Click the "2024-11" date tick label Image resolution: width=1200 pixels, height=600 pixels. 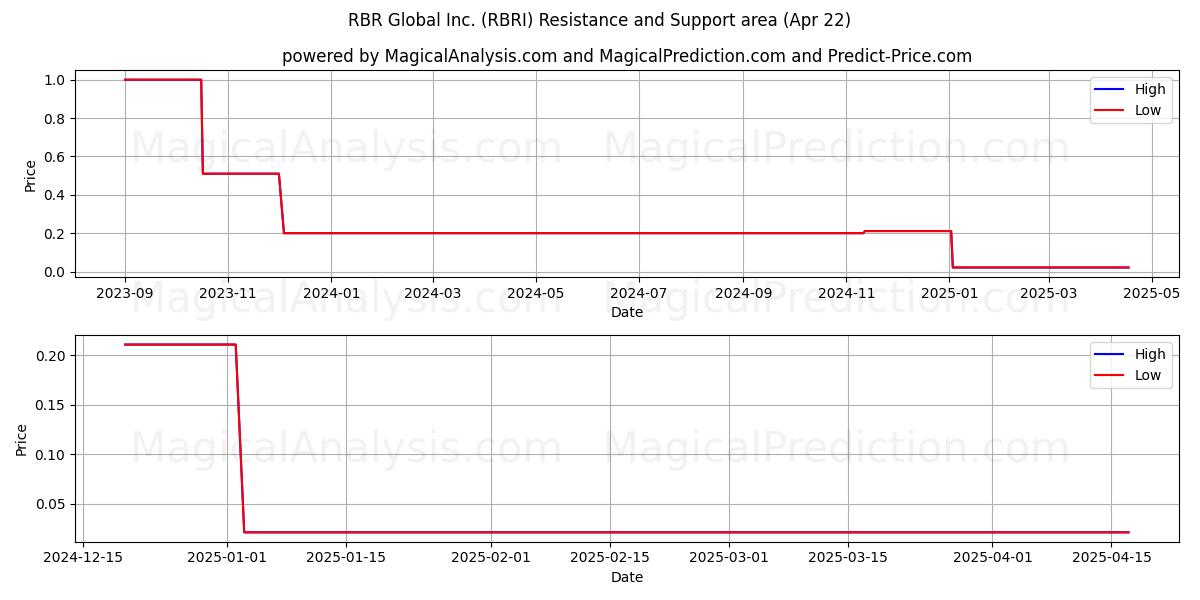[846, 293]
